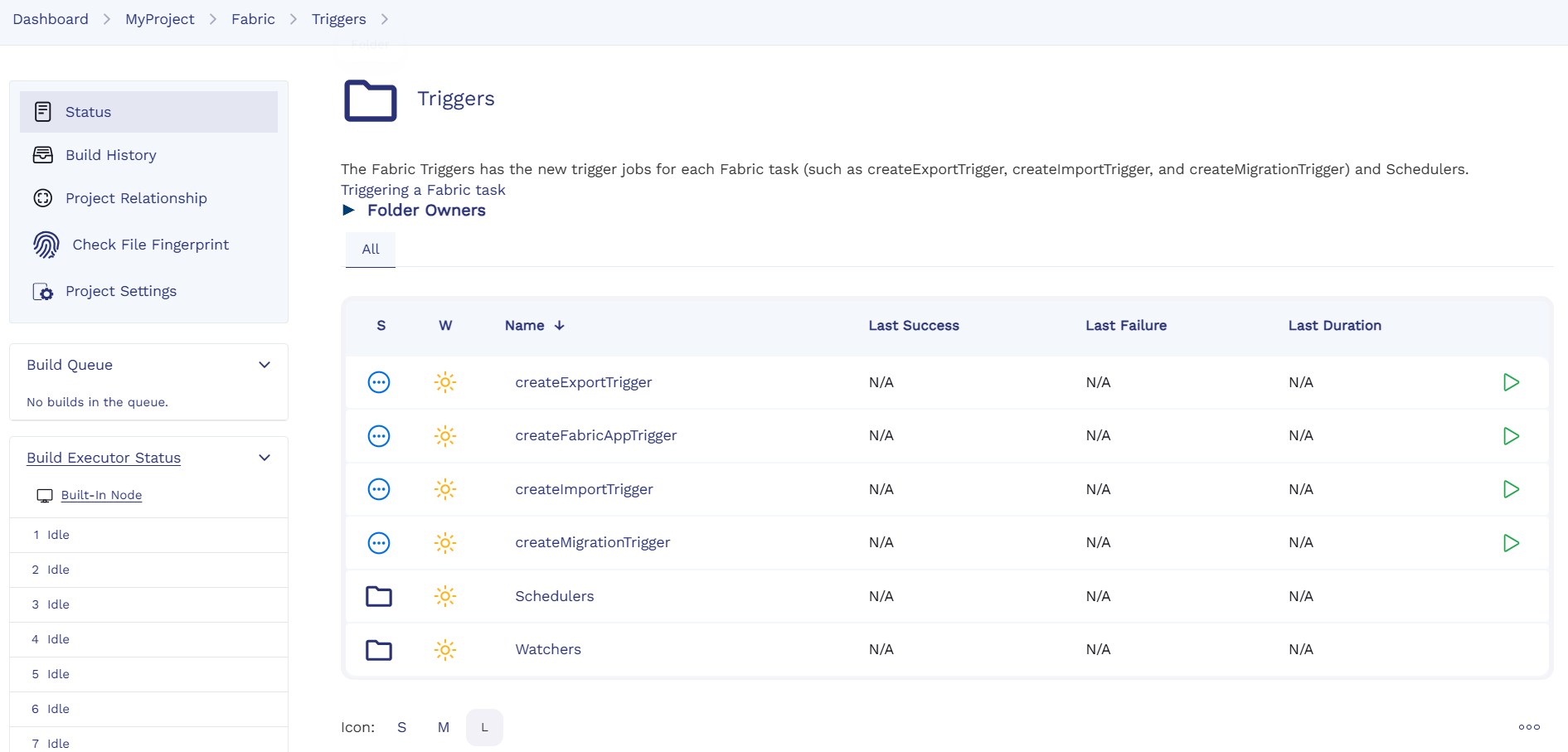
Task: Select the All view tab
Action: [371, 249]
